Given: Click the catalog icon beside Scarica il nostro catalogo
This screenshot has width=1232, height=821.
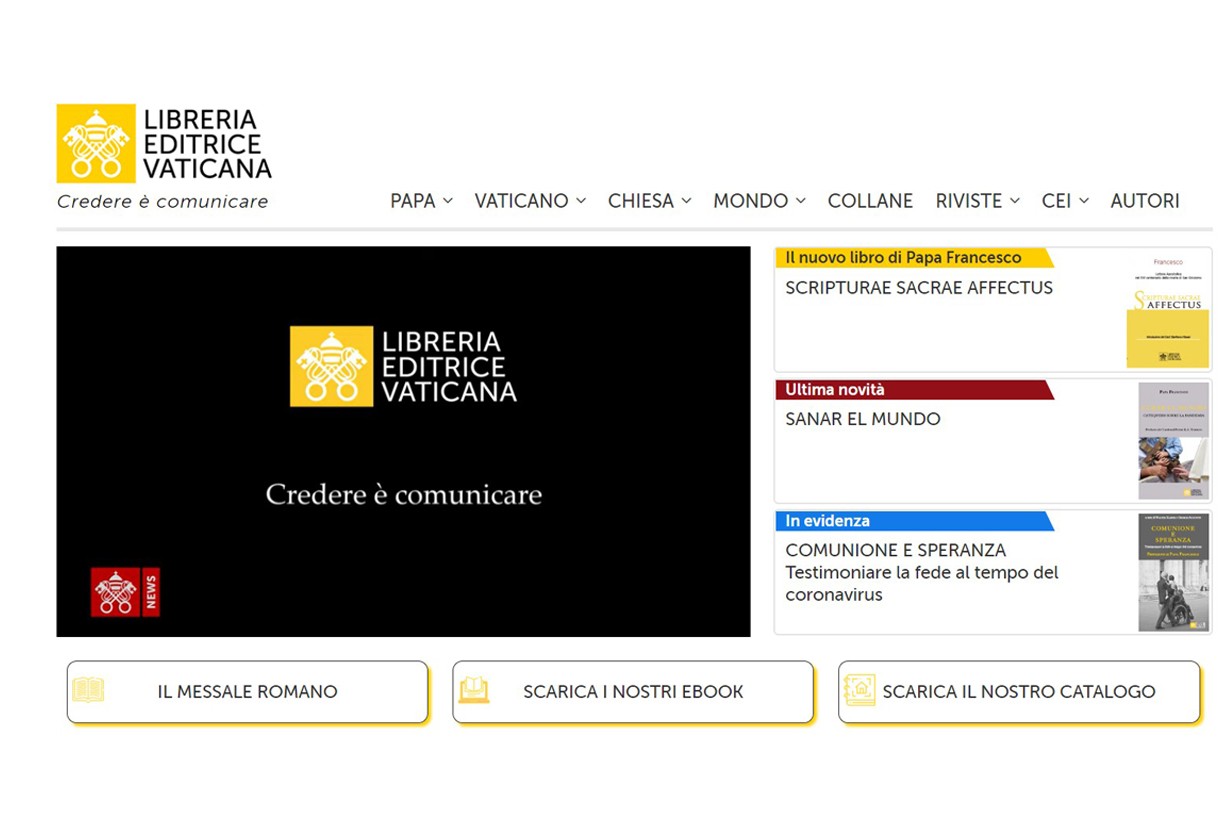Looking at the screenshot, I should coord(859,690).
